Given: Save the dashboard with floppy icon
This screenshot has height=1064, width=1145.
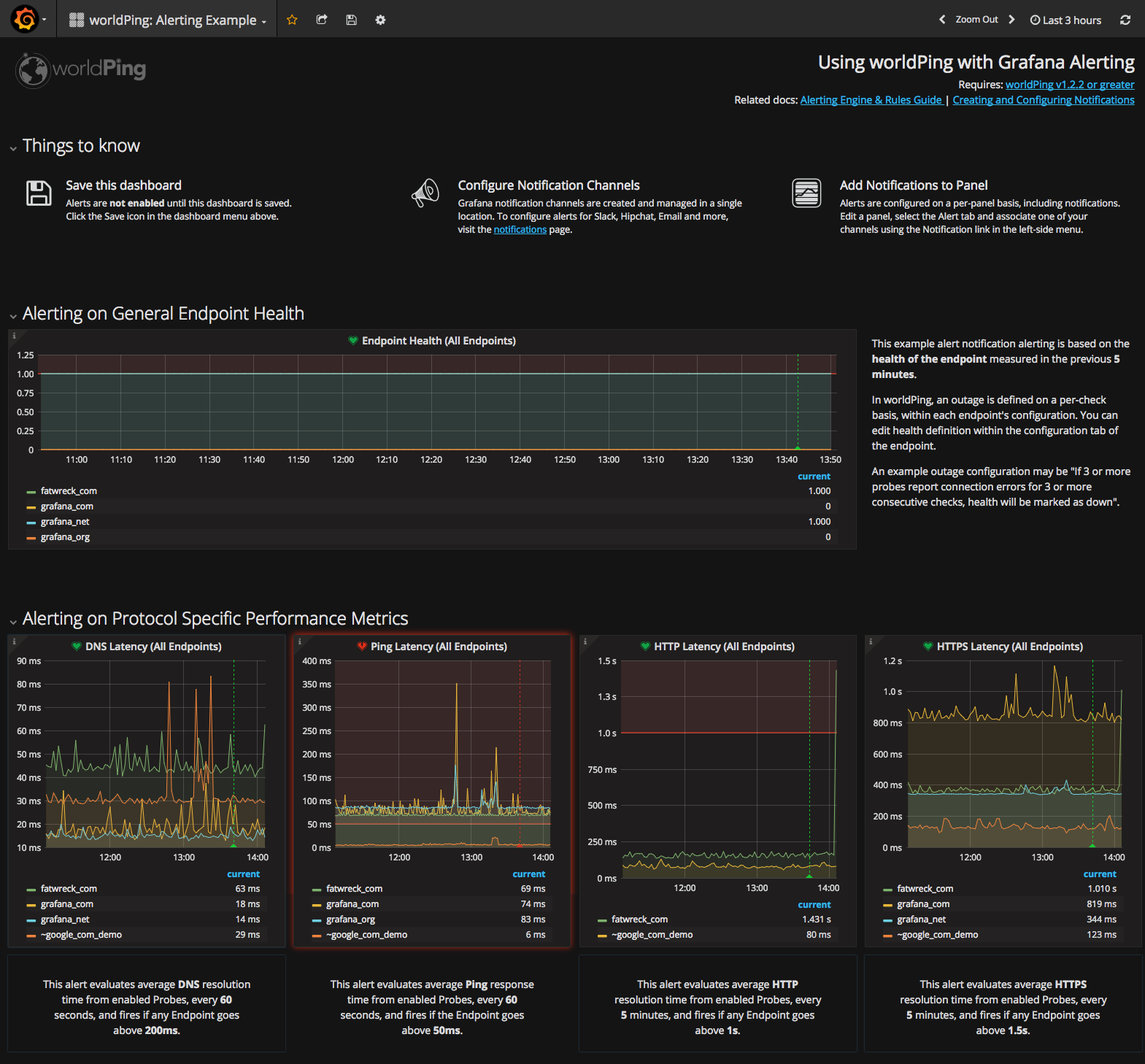Looking at the screenshot, I should click(x=351, y=20).
